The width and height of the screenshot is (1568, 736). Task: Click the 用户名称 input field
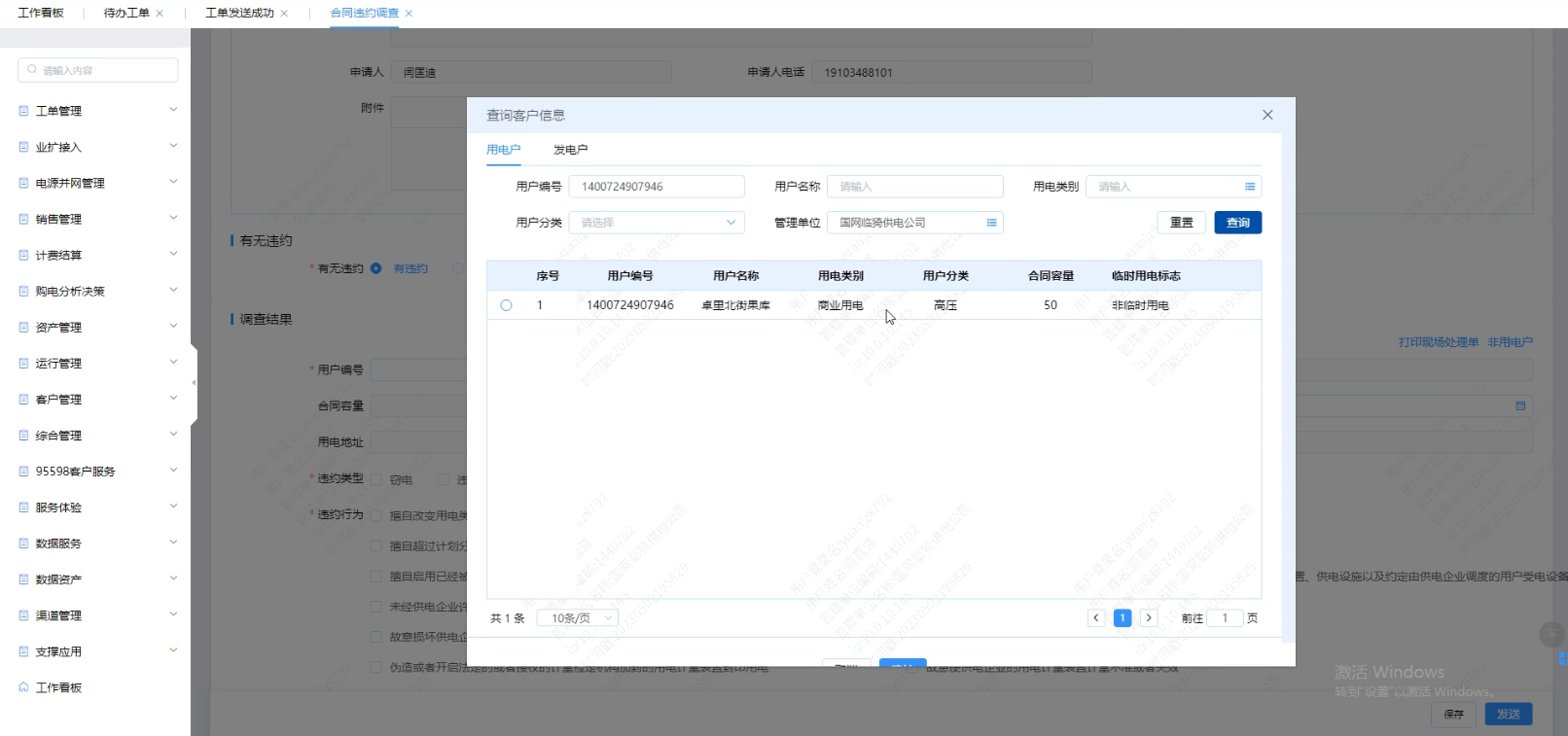click(x=914, y=187)
